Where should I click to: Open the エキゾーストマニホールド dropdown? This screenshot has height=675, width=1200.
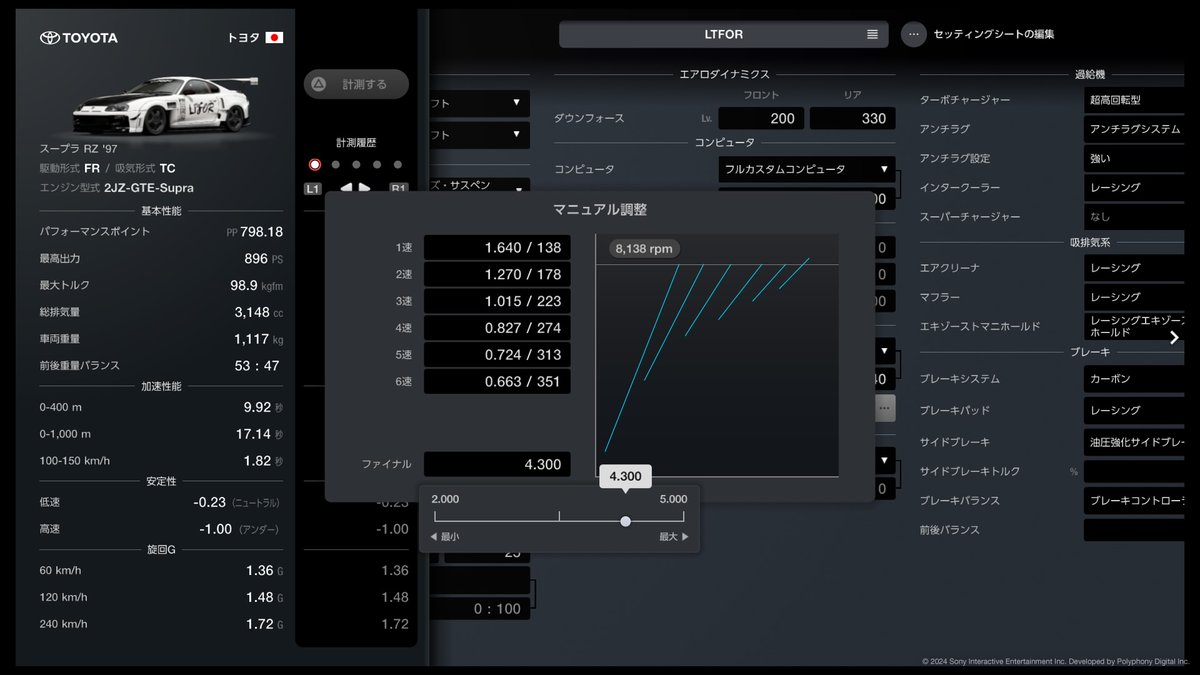click(1134, 326)
